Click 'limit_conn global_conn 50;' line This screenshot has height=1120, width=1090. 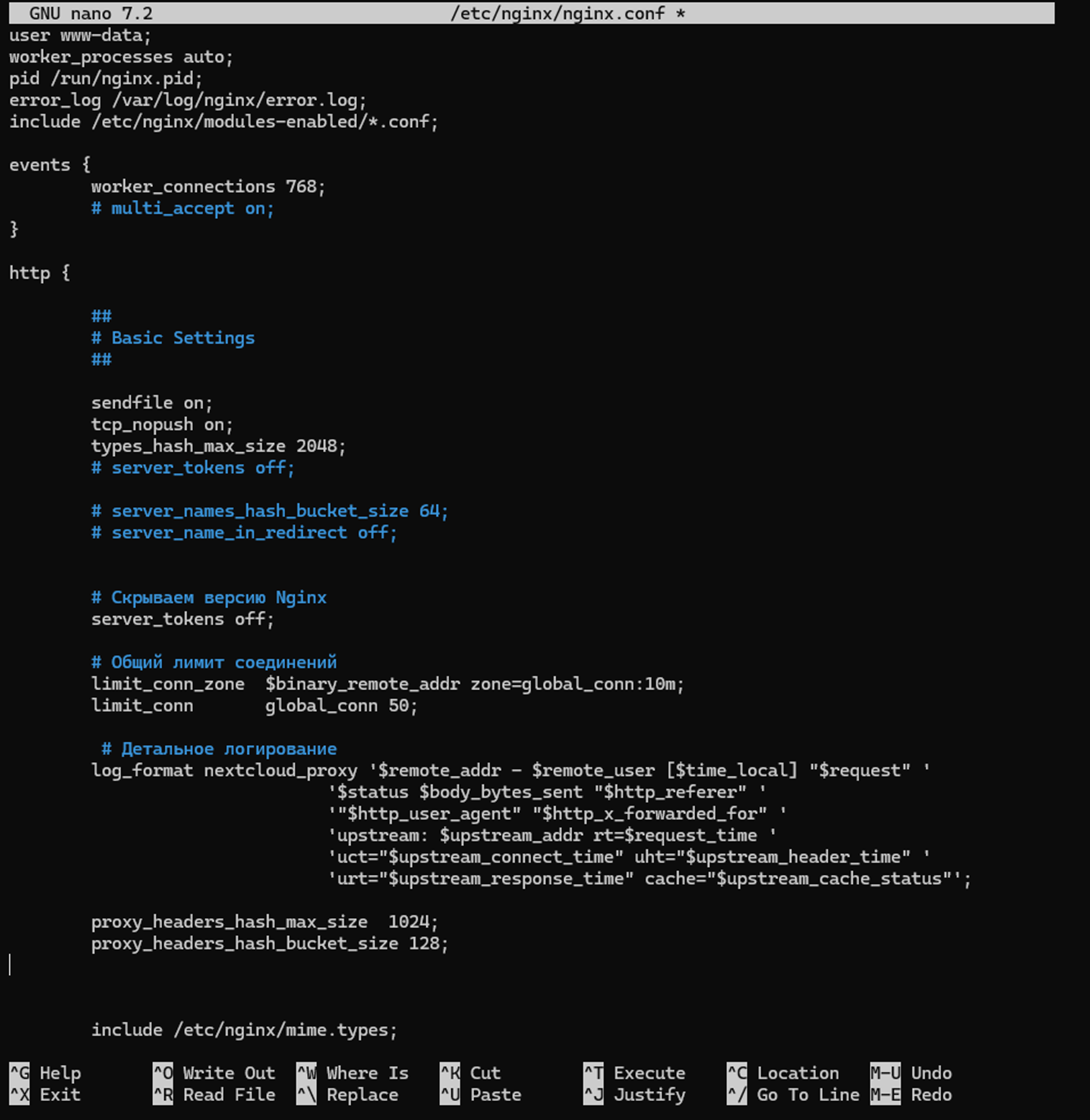(x=255, y=706)
